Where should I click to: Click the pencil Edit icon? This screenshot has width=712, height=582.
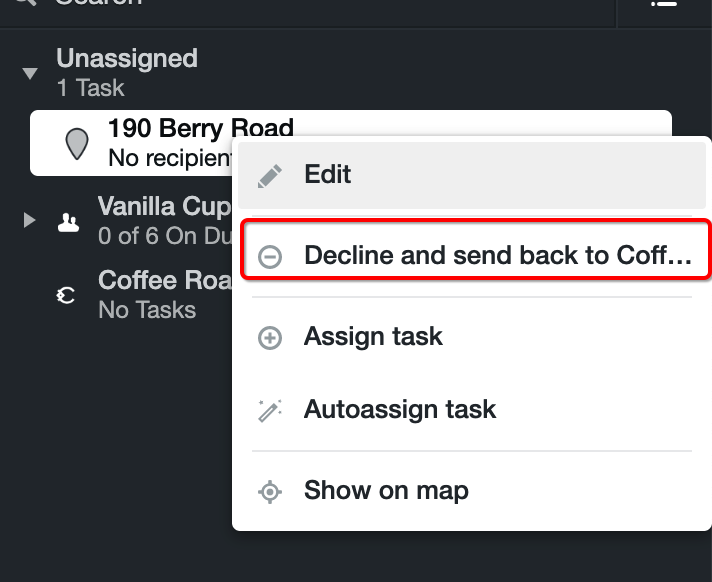coord(270,176)
